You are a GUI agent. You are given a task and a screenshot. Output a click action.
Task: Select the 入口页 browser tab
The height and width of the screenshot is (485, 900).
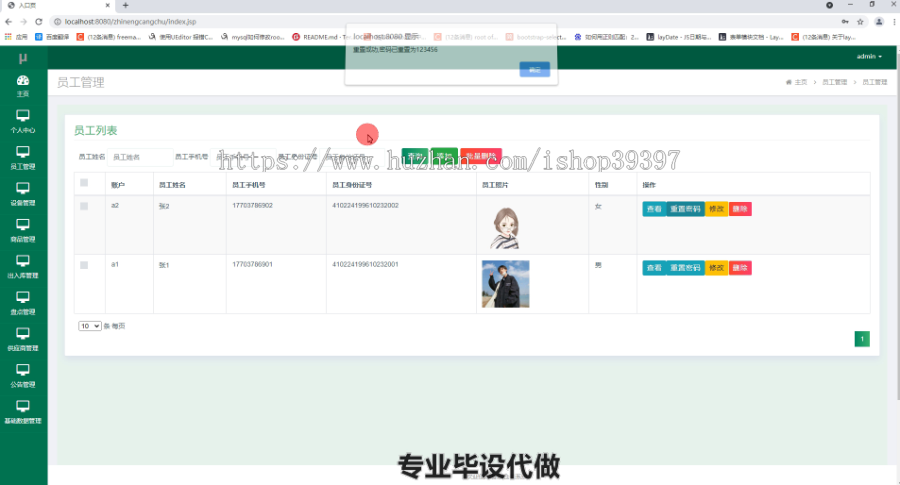coord(57,5)
